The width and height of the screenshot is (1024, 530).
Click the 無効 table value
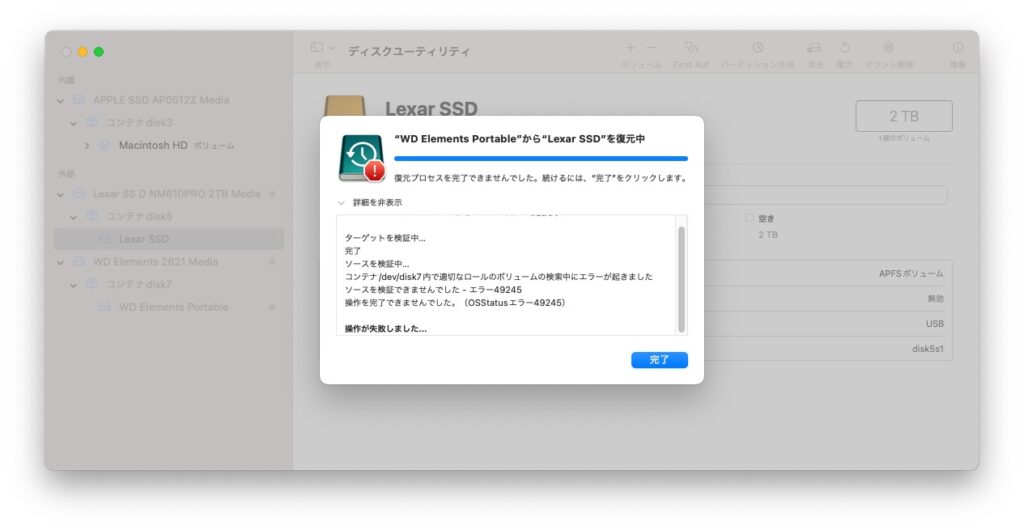point(935,299)
